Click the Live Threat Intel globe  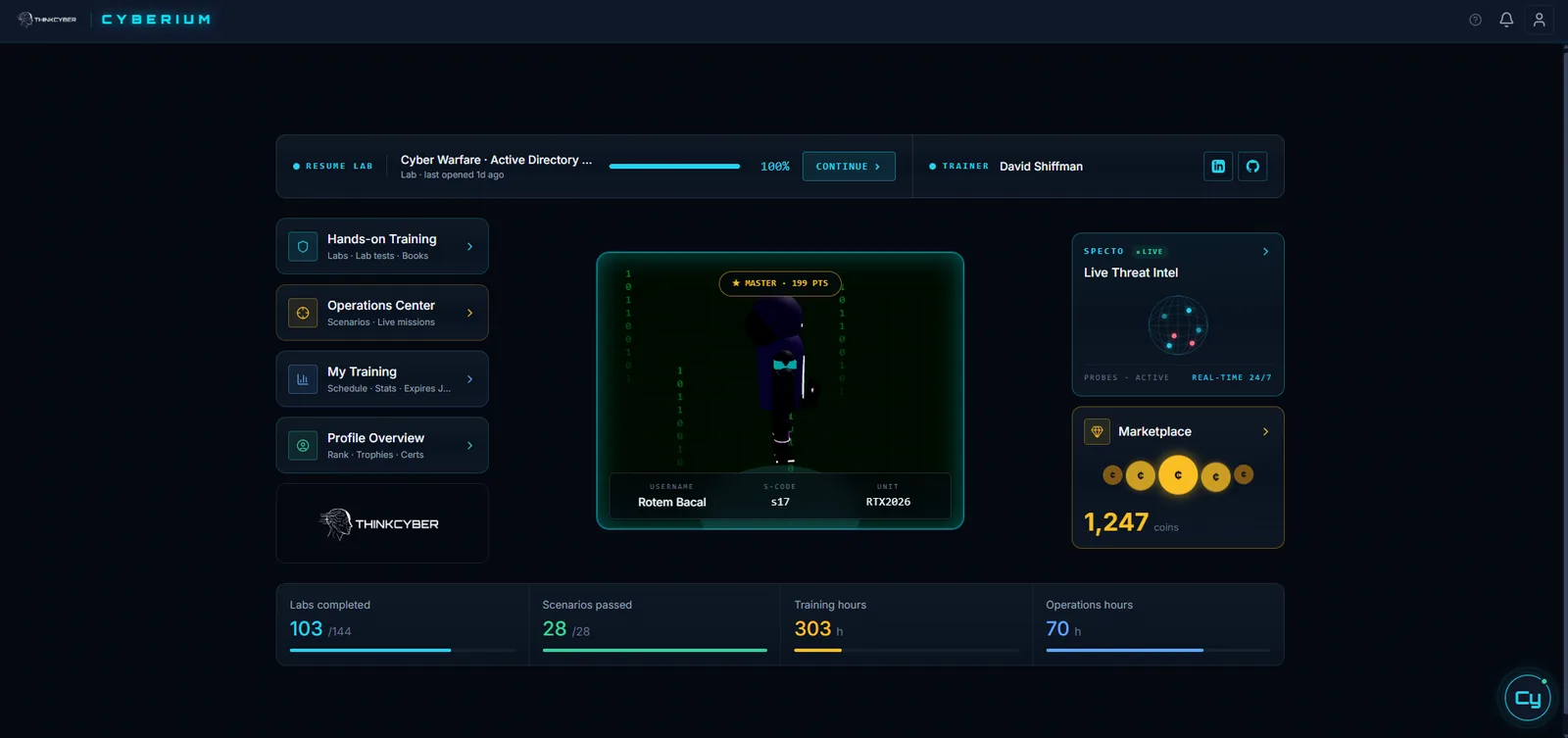tap(1178, 325)
